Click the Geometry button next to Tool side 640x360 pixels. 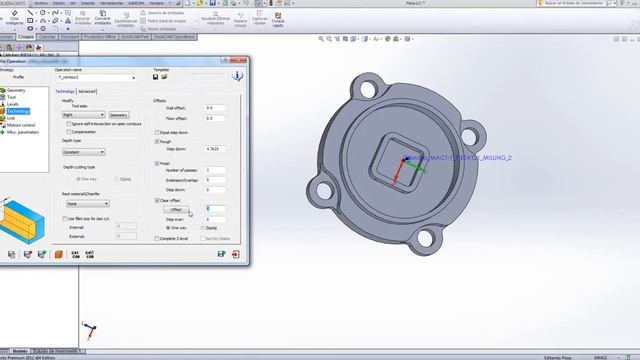[x=119, y=115]
